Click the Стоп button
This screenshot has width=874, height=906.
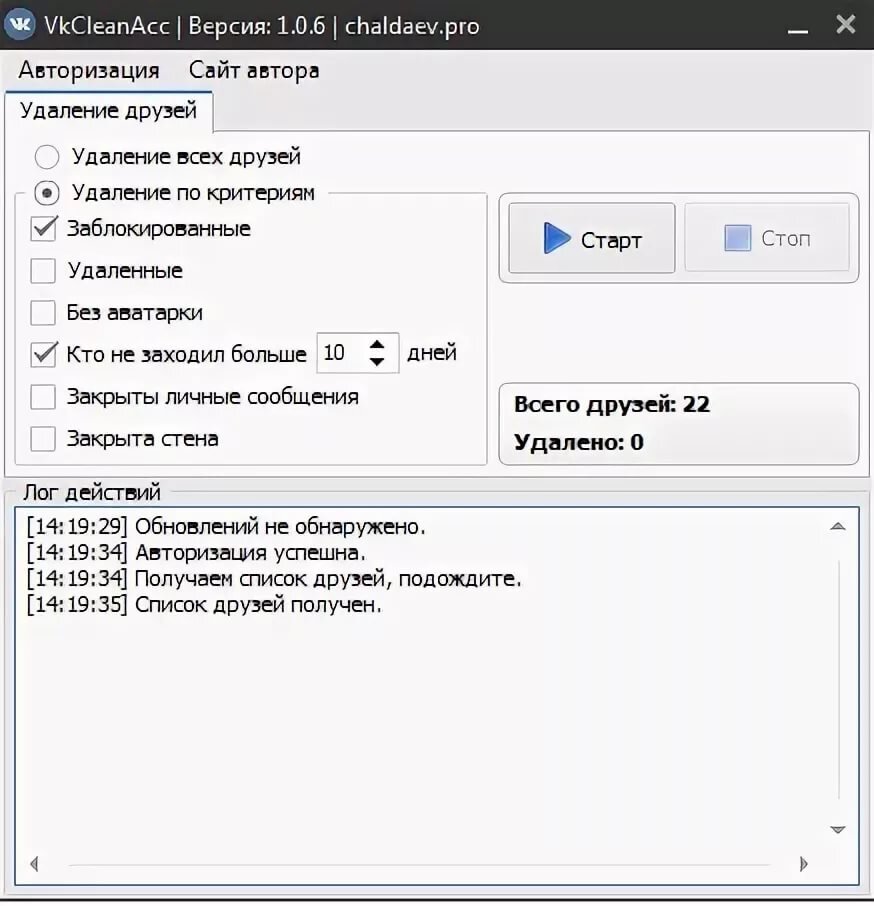tap(767, 237)
